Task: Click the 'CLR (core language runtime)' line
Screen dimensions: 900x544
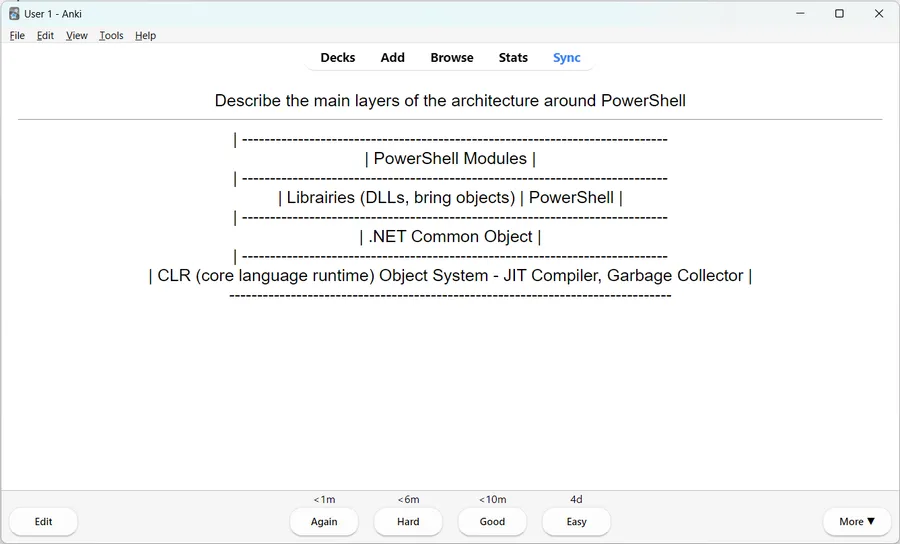Action: (450, 275)
